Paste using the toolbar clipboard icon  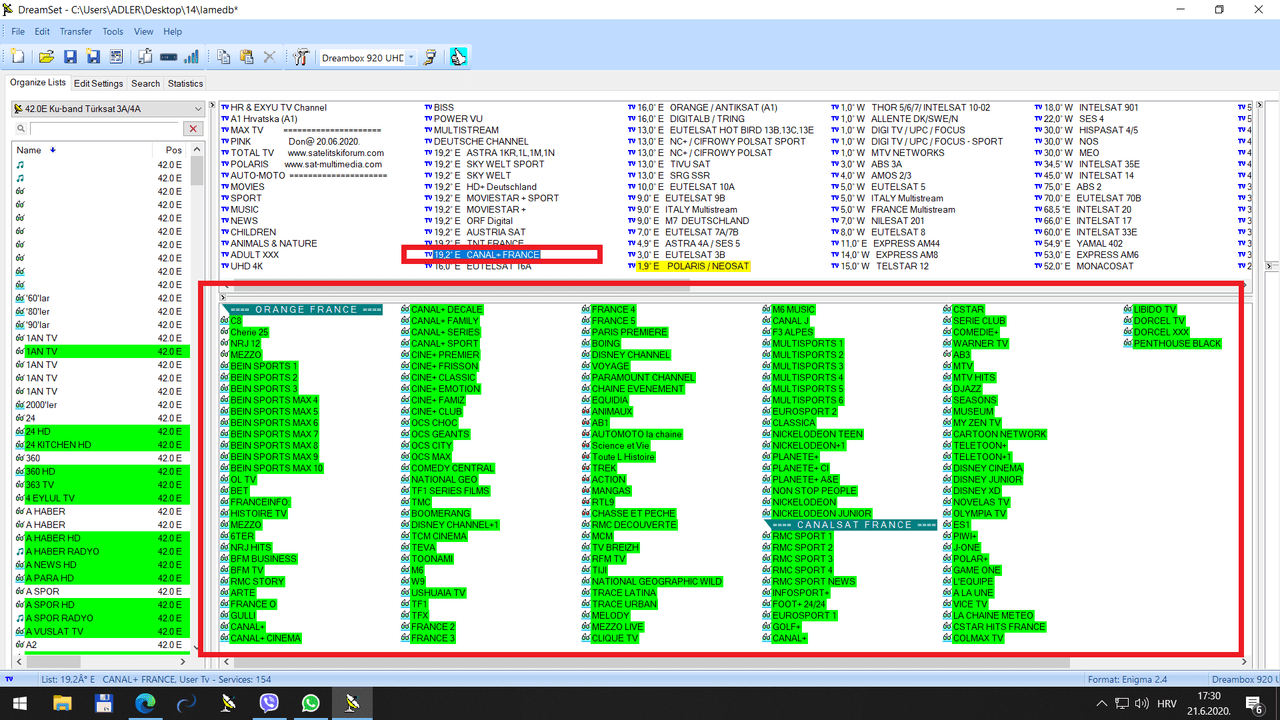tap(246, 57)
